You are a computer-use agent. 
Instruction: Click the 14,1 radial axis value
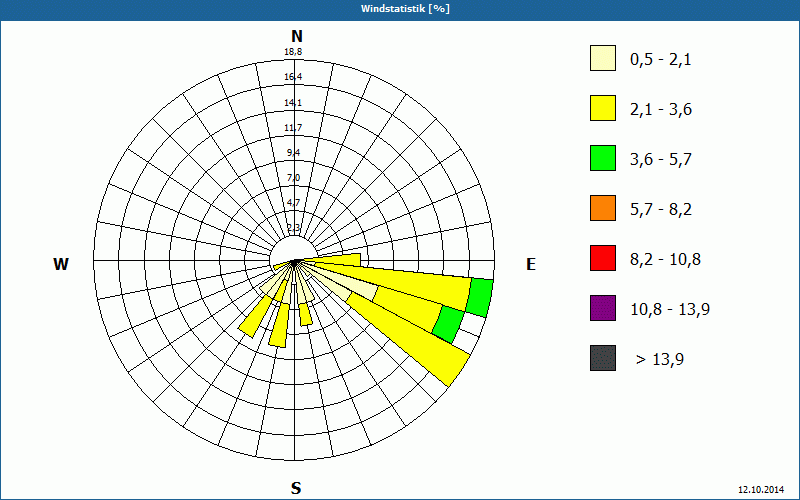coord(293,103)
